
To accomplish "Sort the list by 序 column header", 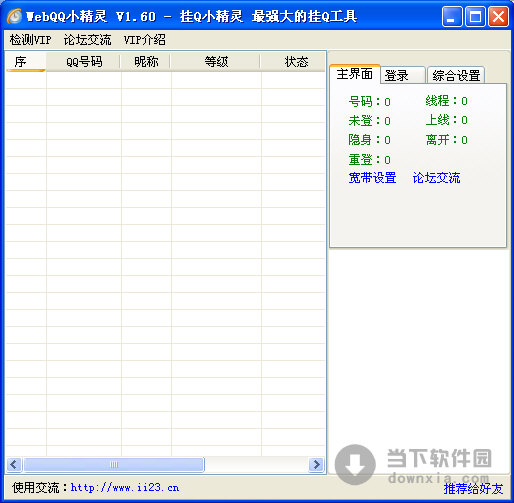I will (26, 62).
